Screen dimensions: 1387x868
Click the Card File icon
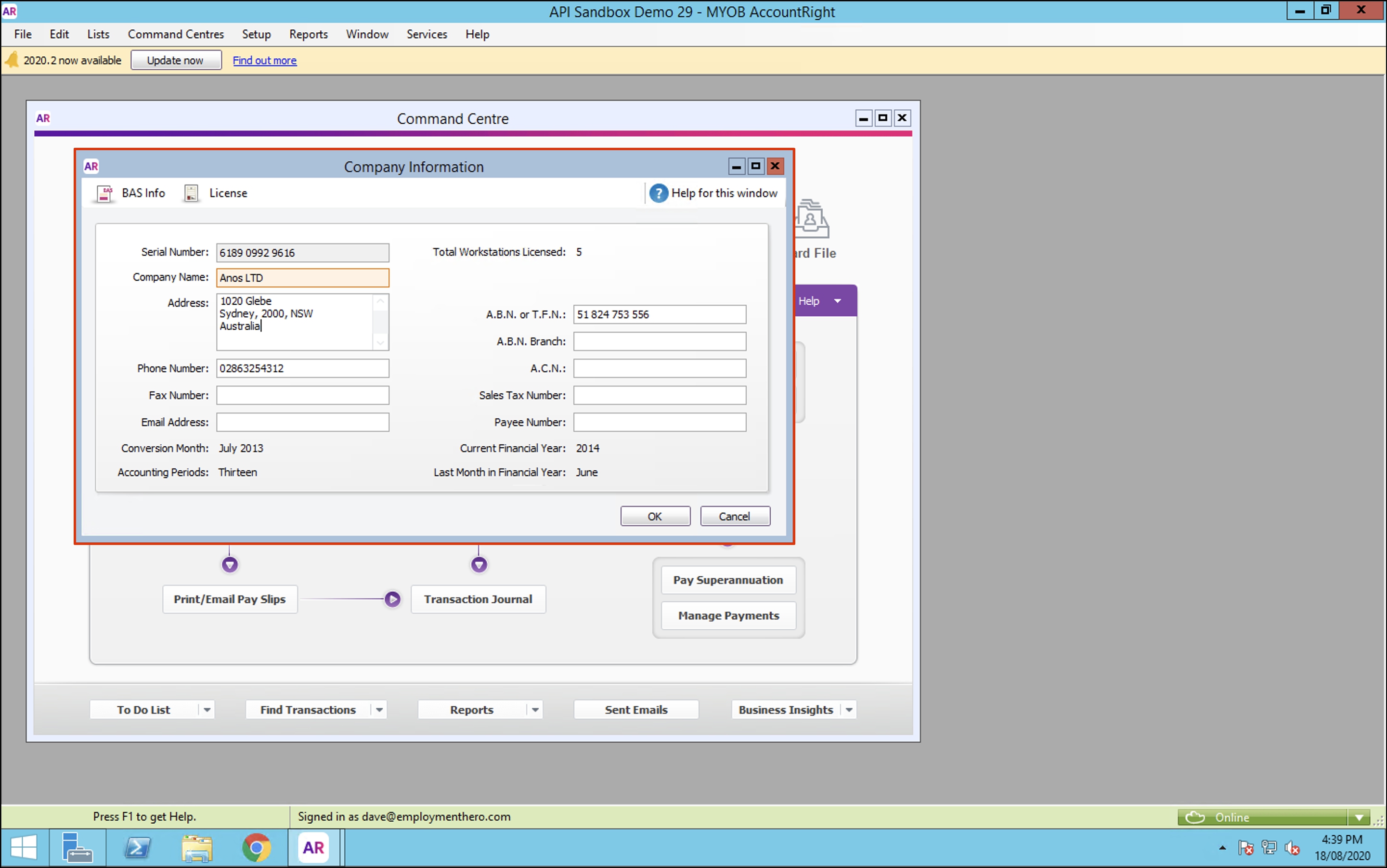click(812, 220)
